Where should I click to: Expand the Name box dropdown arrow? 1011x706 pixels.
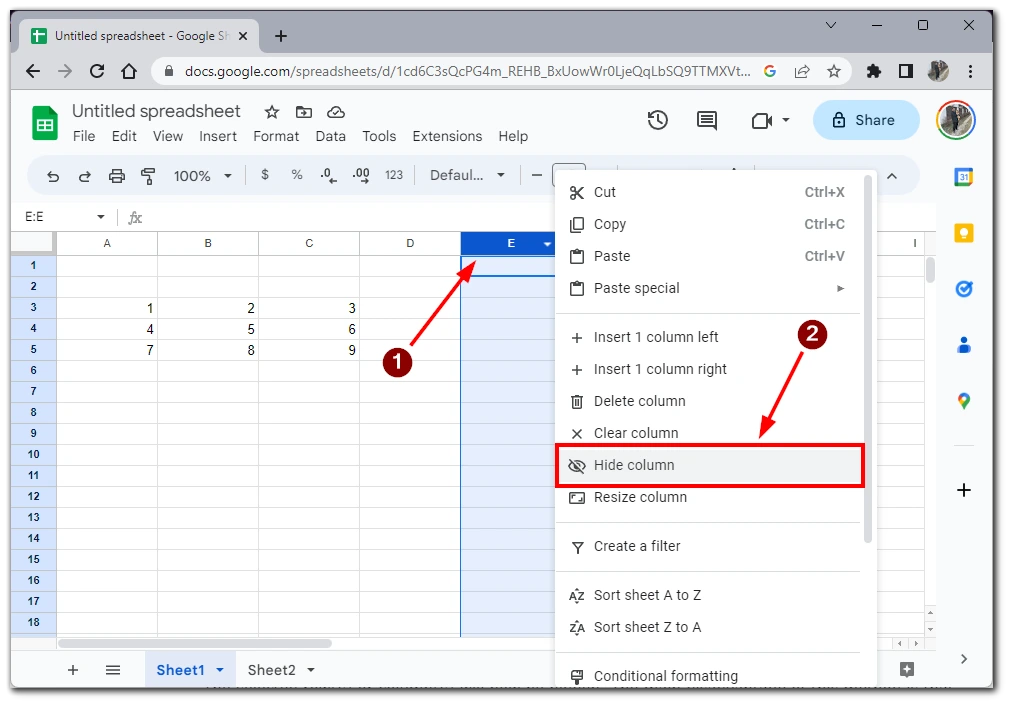[101, 217]
